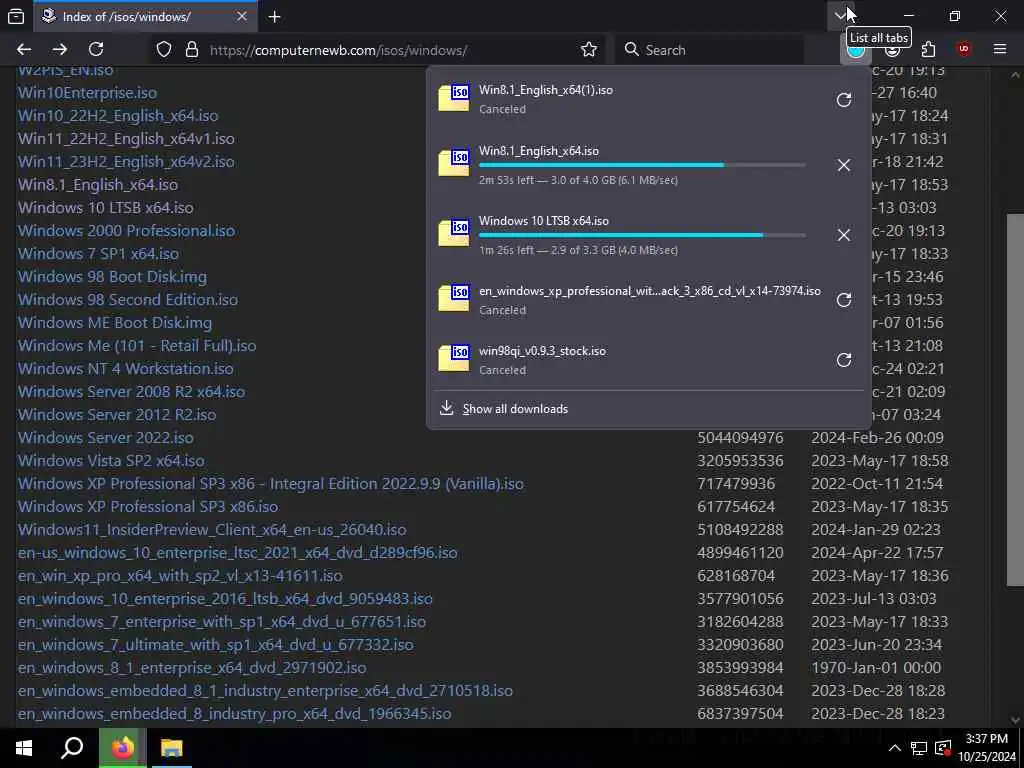
Task: Bookmark this page with the star
Action: (588, 50)
